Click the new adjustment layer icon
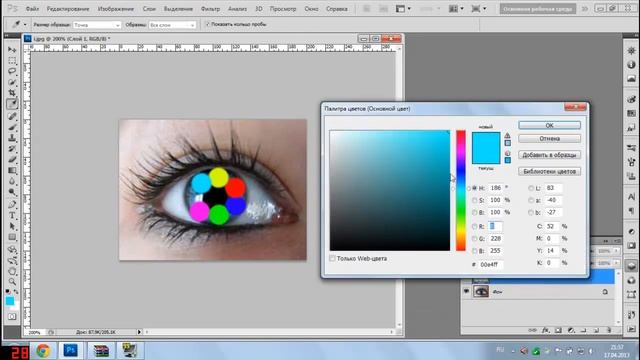 [571, 330]
